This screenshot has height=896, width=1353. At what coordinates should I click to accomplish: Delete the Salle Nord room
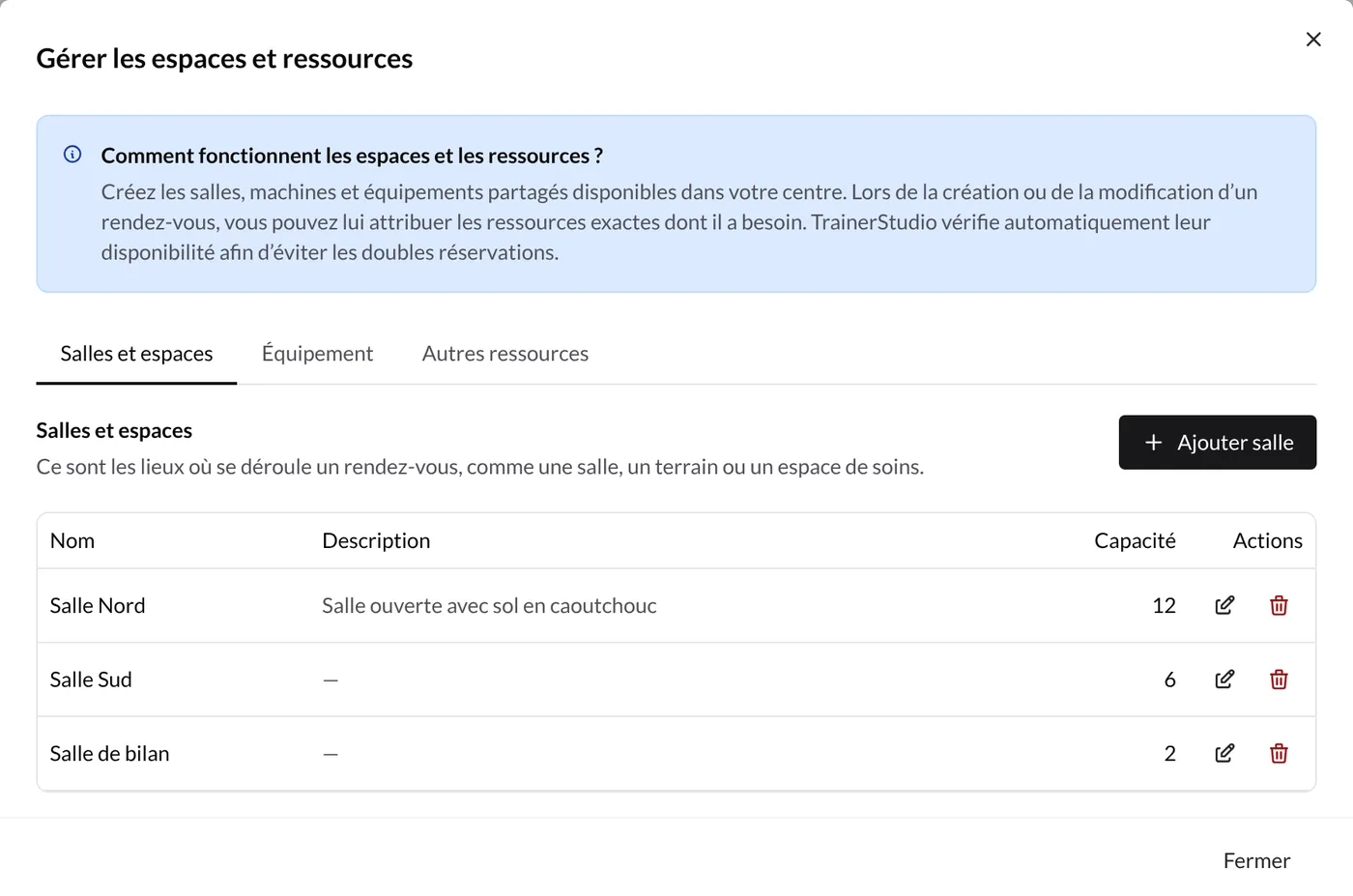click(1279, 605)
